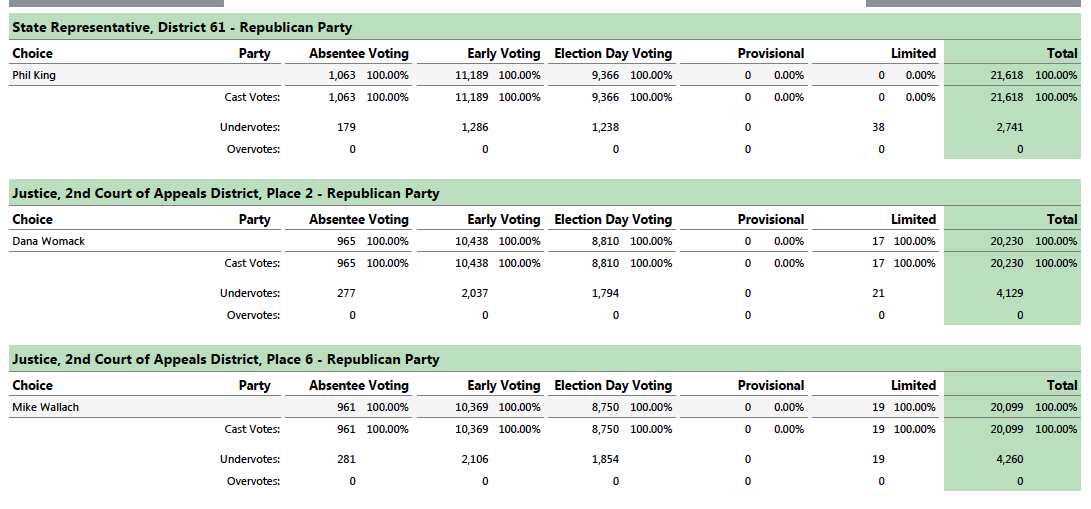The width and height of the screenshot is (1091, 509).
Task: Click Mike Wallach's Election Day count 8,750
Action: click(605, 407)
